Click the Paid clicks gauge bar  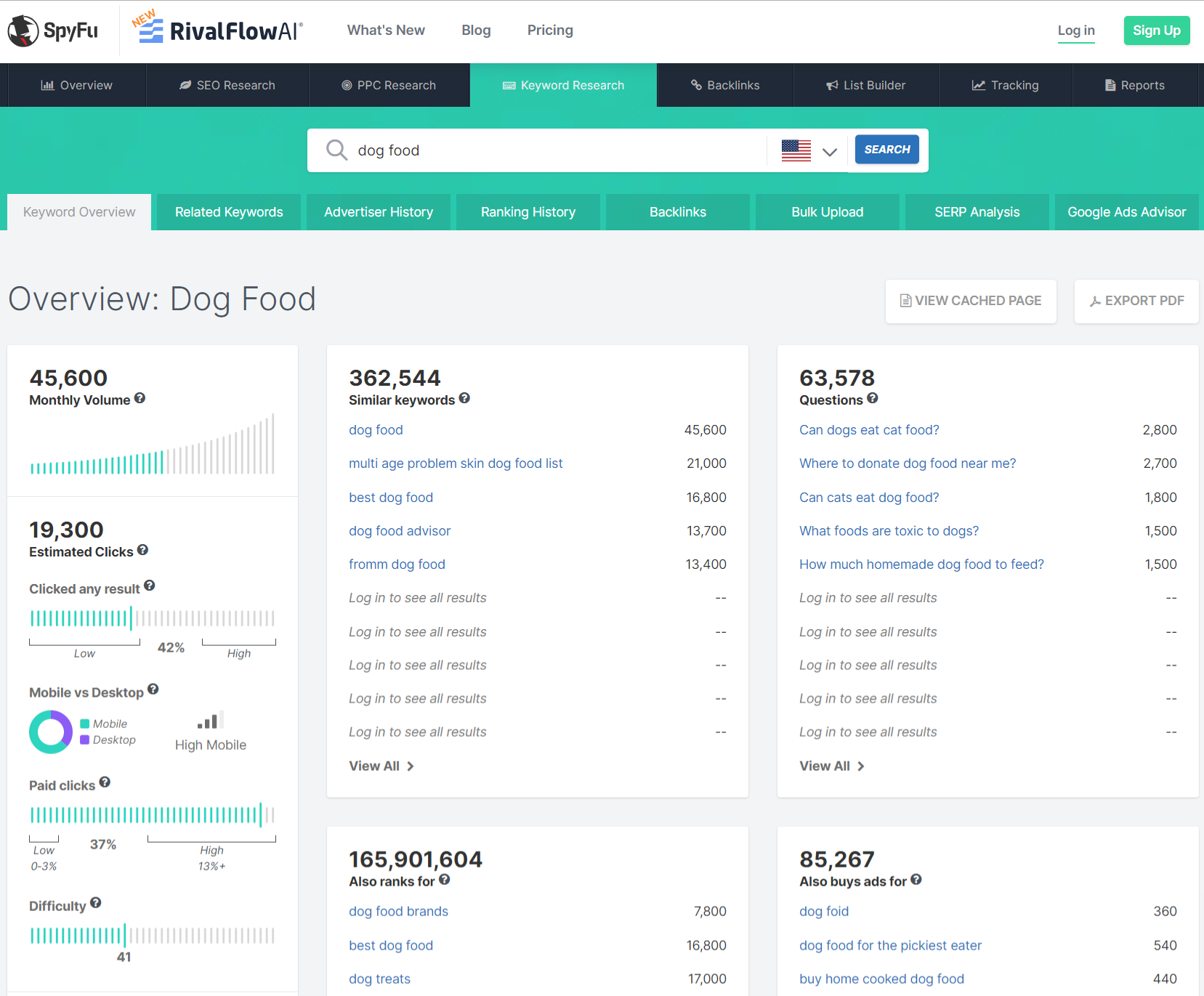pyautogui.click(x=153, y=814)
